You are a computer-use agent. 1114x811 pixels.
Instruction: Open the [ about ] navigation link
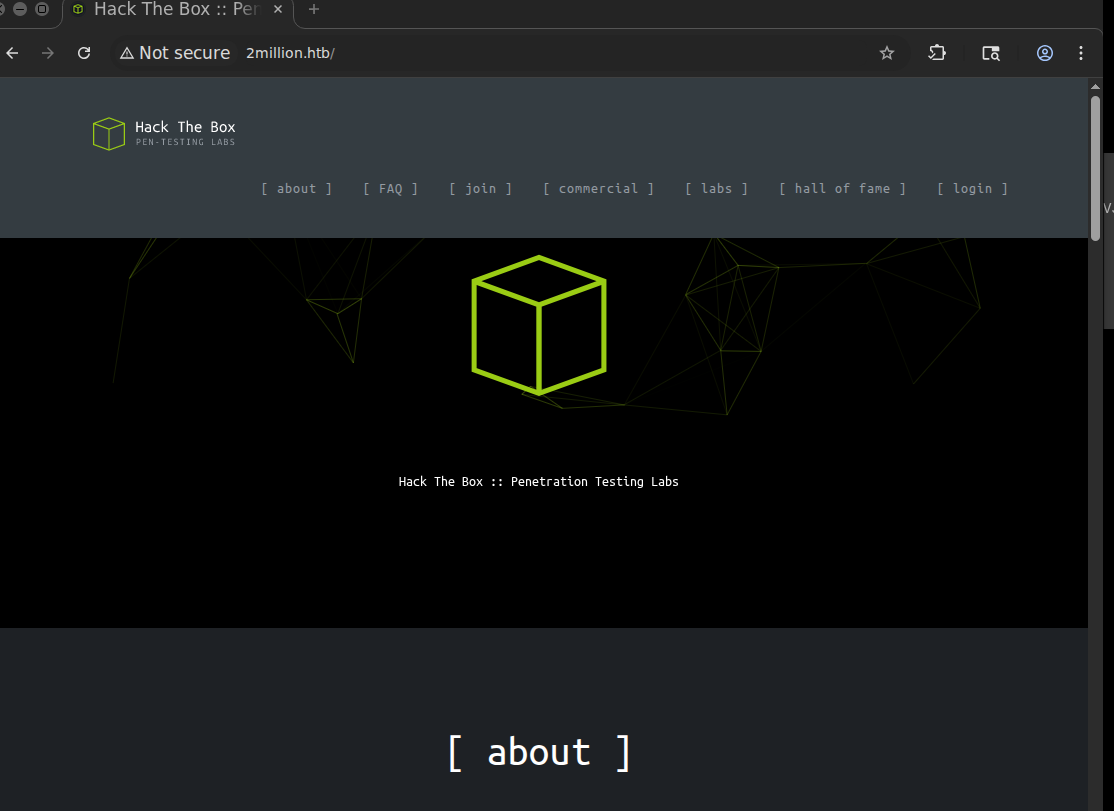coord(296,189)
